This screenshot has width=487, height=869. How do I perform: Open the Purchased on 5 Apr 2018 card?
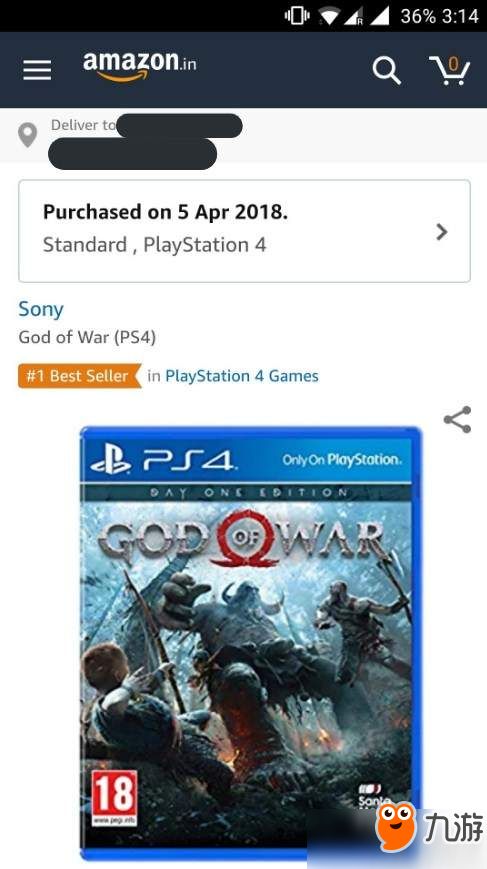[244, 231]
